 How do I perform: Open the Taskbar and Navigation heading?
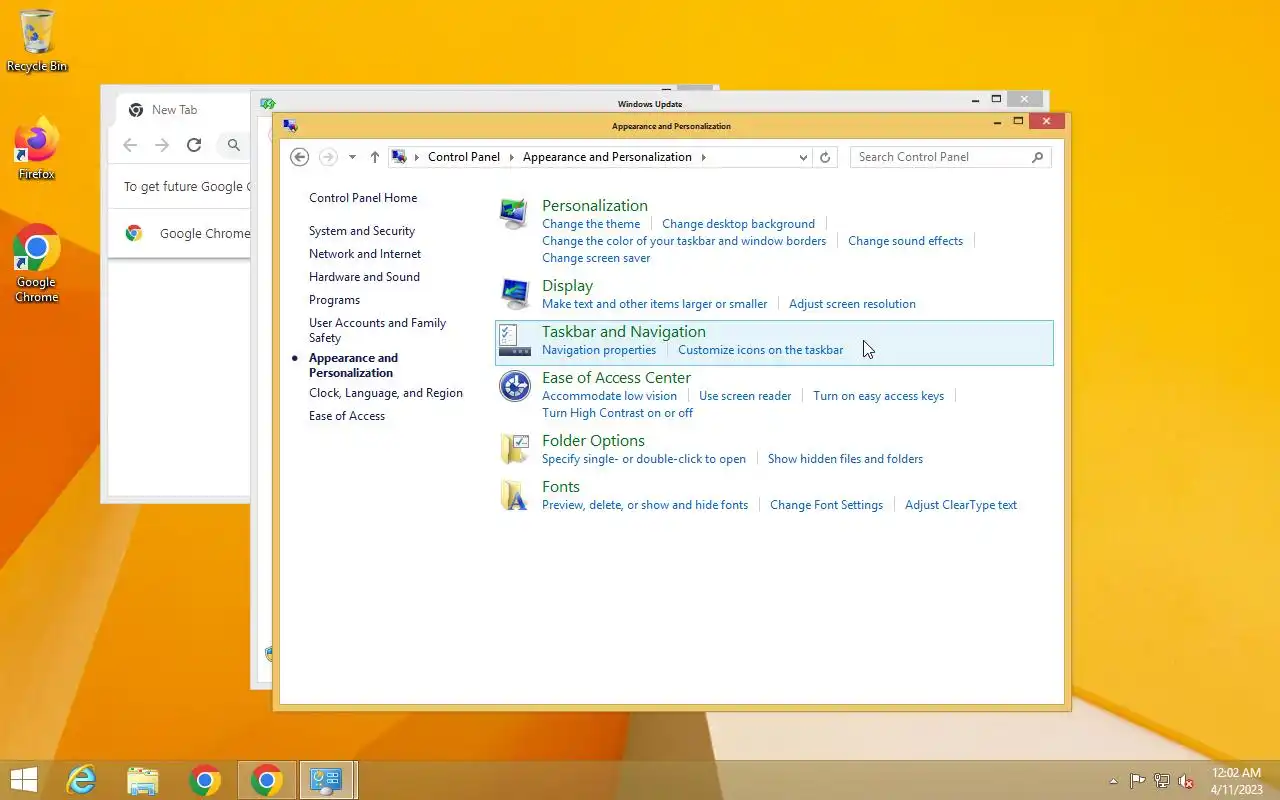click(624, 332)
